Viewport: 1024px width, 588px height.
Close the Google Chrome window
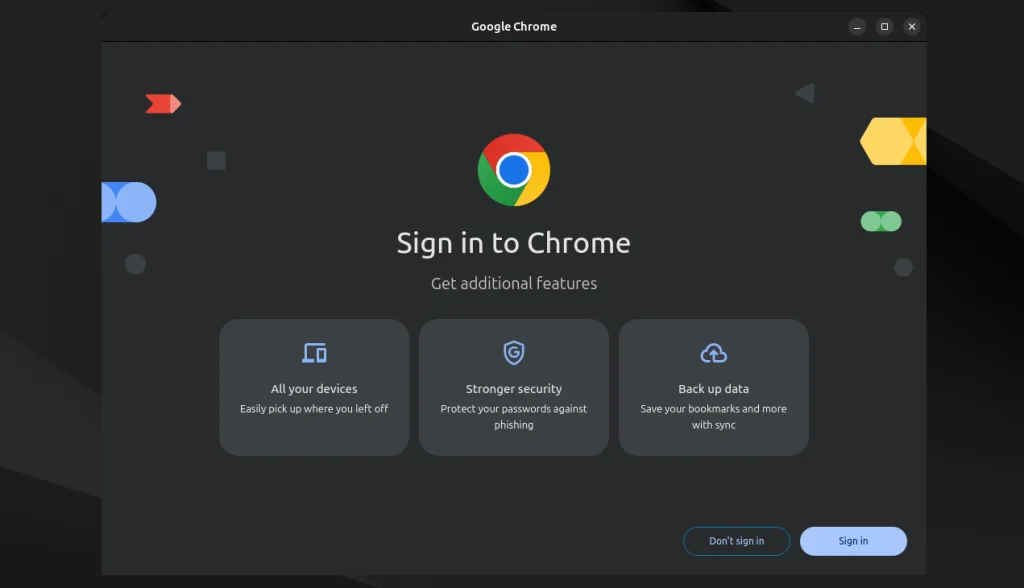point(912,27)
